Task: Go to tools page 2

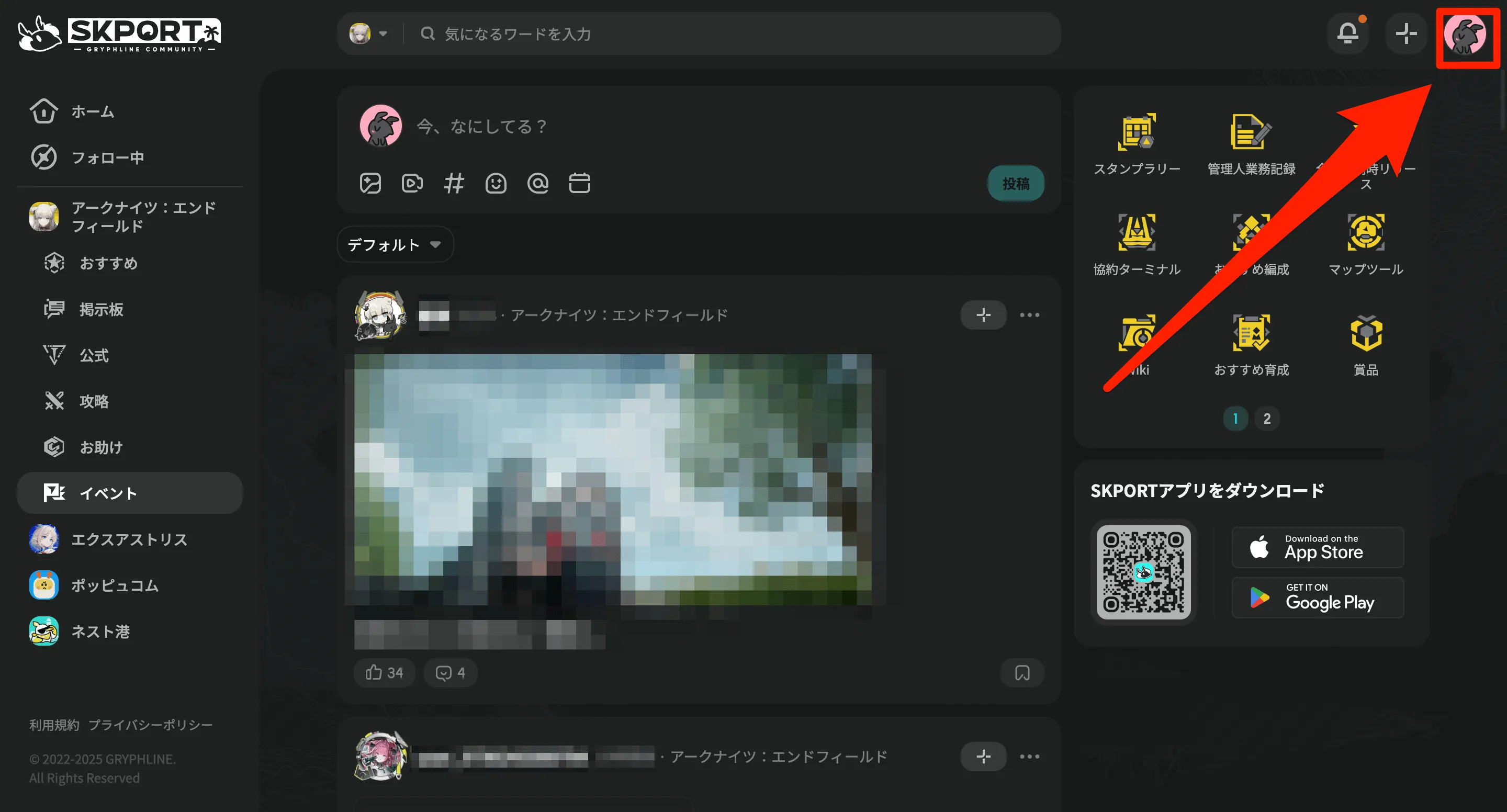Action: pyautogui.click(x=1267, y=418)
